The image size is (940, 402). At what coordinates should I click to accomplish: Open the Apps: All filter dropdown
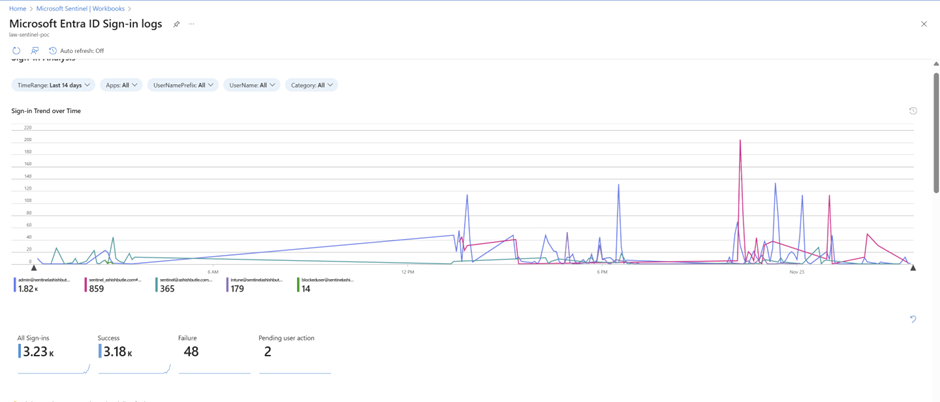pyautogui.click(x=121, y=85)
